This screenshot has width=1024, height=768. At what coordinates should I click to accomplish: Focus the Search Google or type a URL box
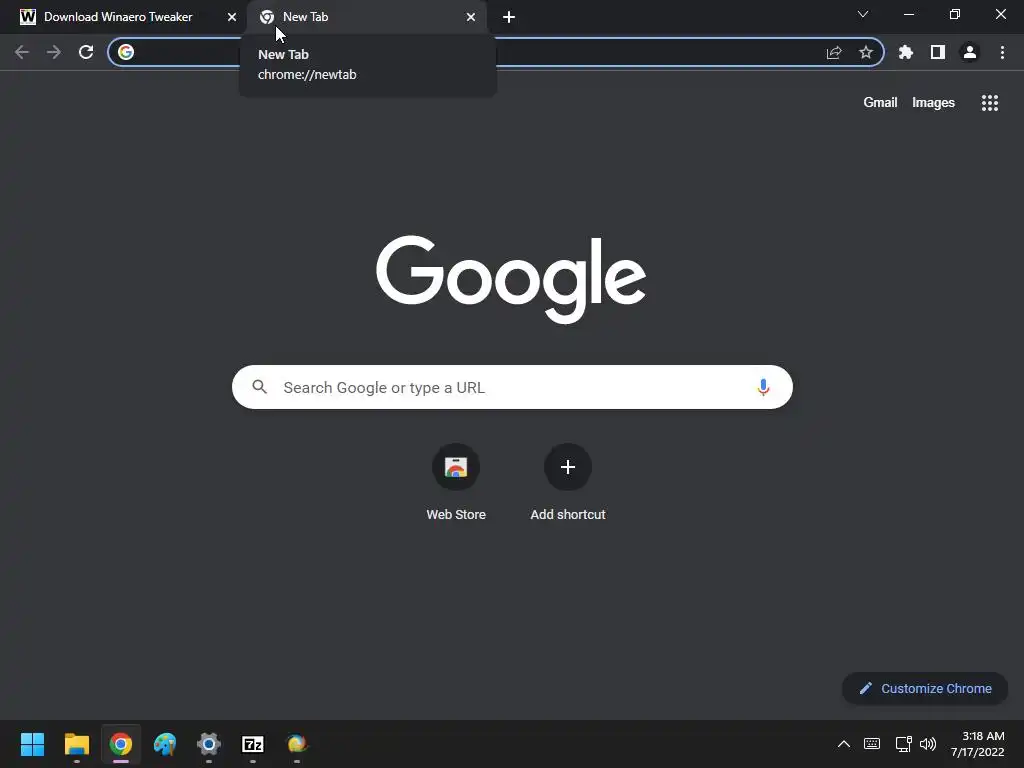pos(512,387)
